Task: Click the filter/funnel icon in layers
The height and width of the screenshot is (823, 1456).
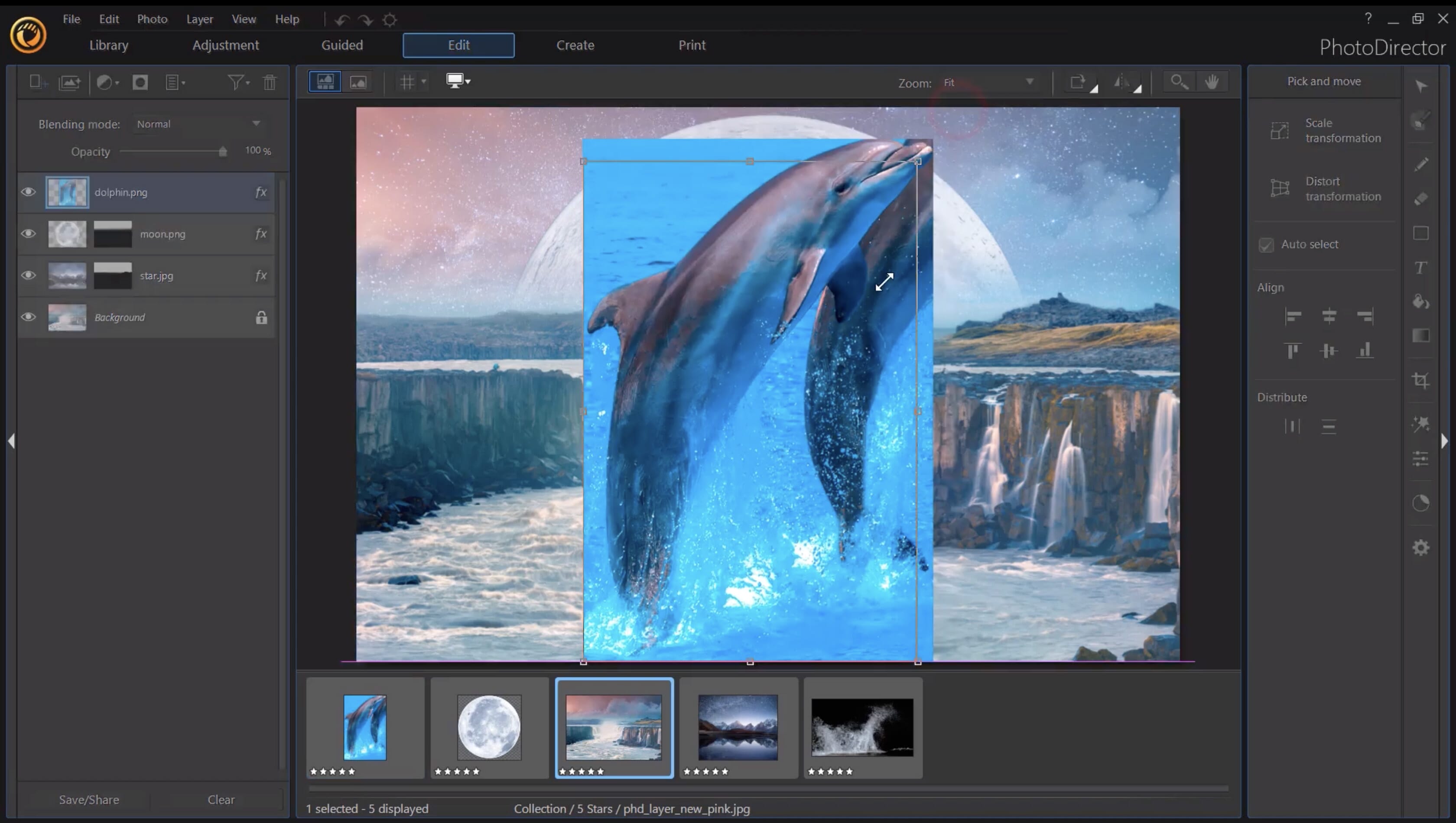Action: click(x=236, y=82)
